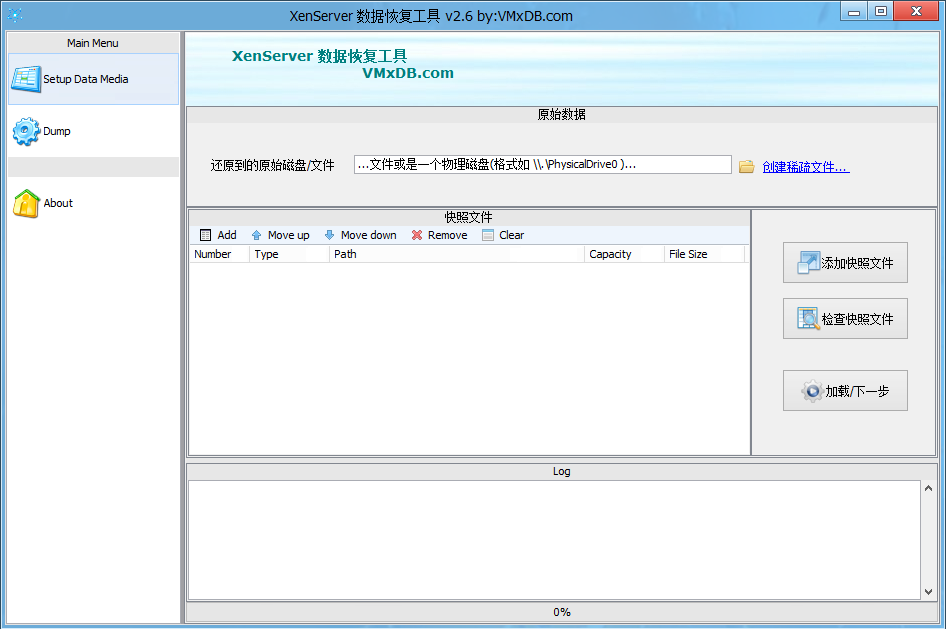The height and width of the screenshot is (629, 946).
Task: Click the Log panel scroll down arrow
Action: coord(928,591)
